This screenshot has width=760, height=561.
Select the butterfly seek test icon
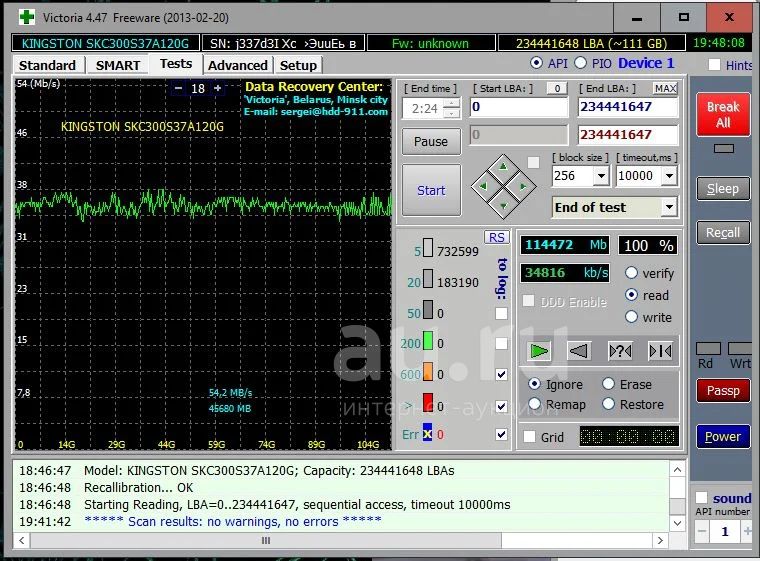[x=660, y=351]
